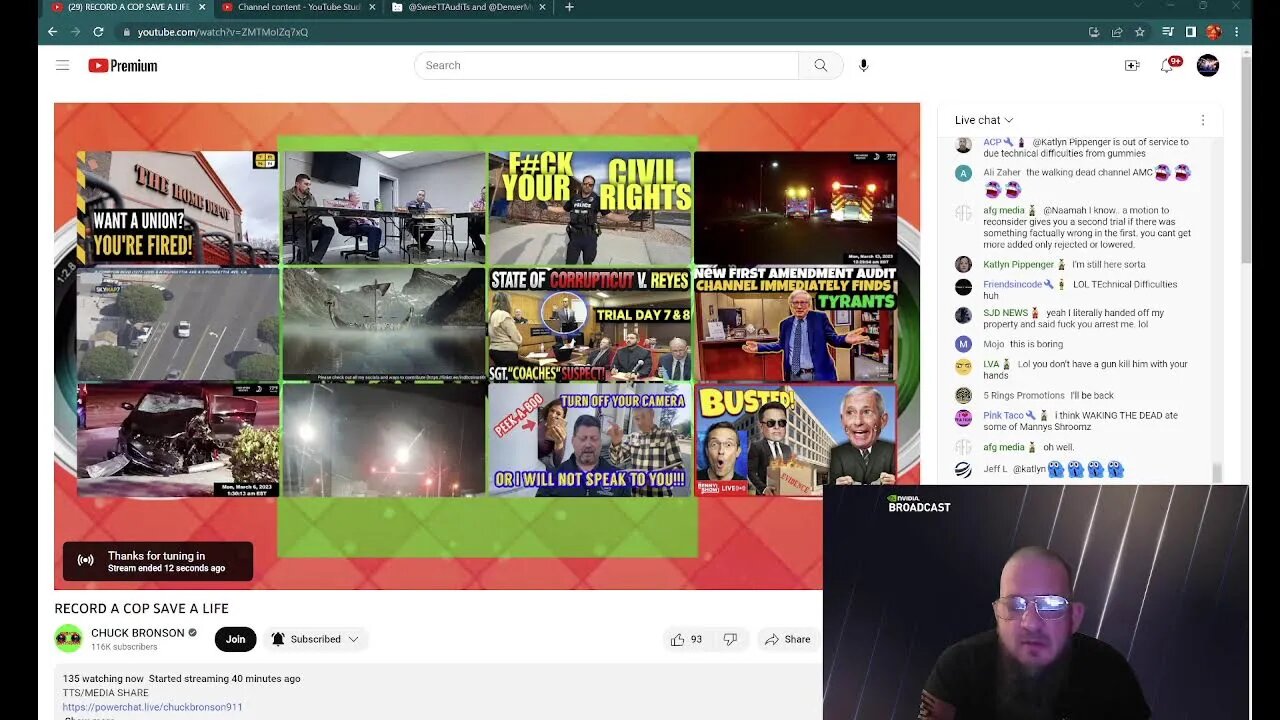The width and height of the screenshot is (1280, 720).
Task: Click the '116K subscribers' text
Action: click(124, 647)
